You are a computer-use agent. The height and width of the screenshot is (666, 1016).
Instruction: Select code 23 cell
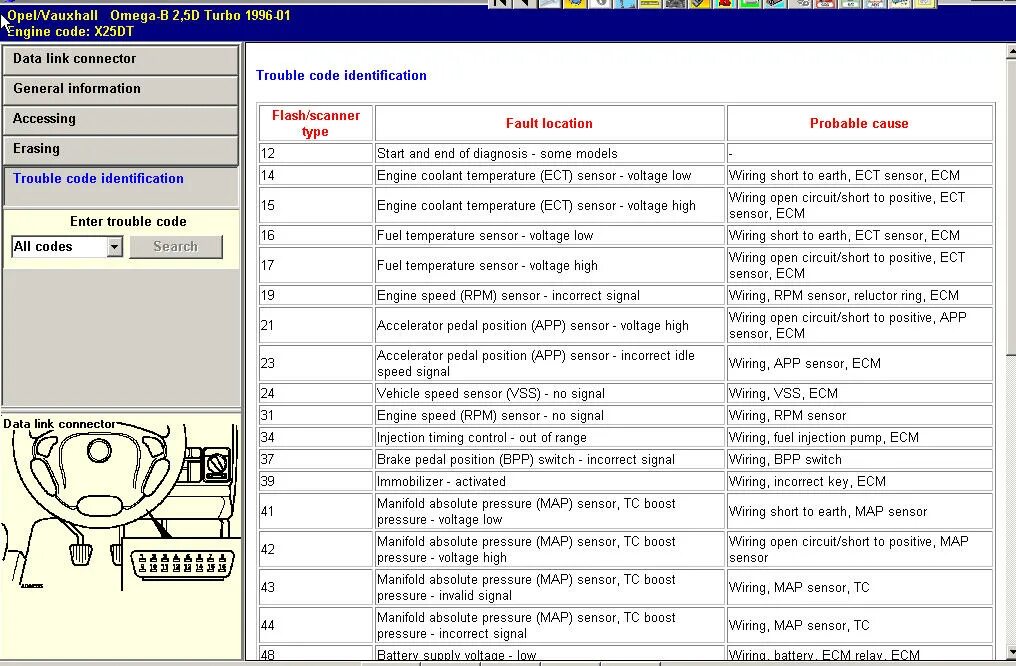click(316, 363)
